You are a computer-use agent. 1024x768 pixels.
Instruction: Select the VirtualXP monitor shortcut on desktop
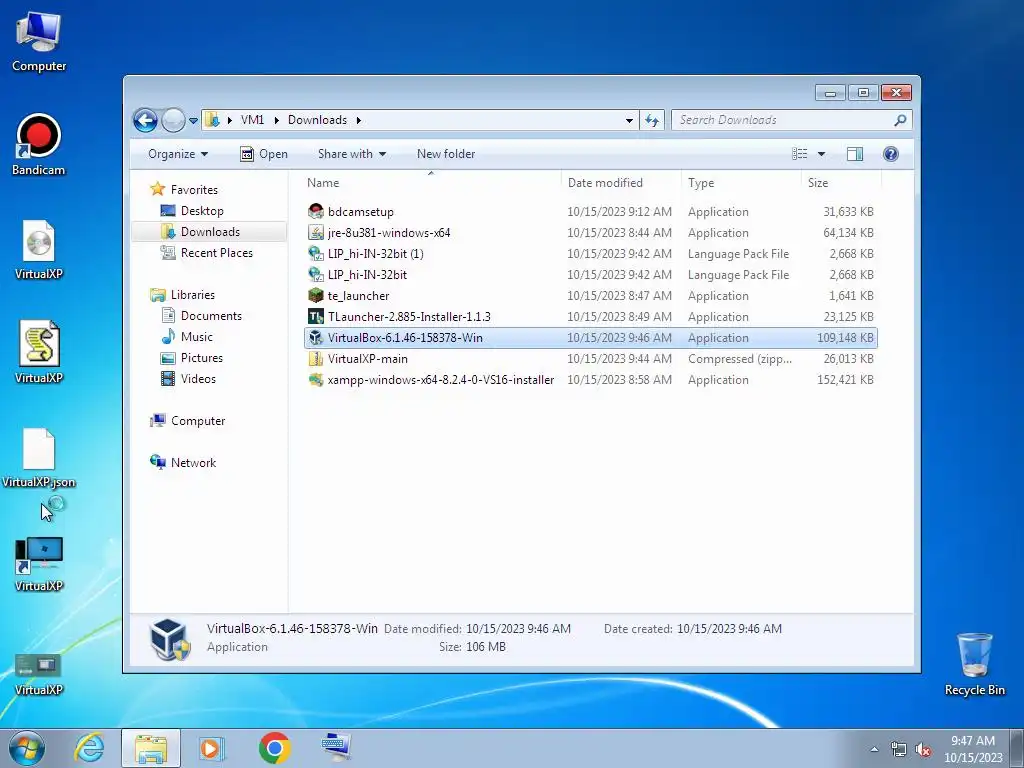pyautogui.click(x=39, y=563)
